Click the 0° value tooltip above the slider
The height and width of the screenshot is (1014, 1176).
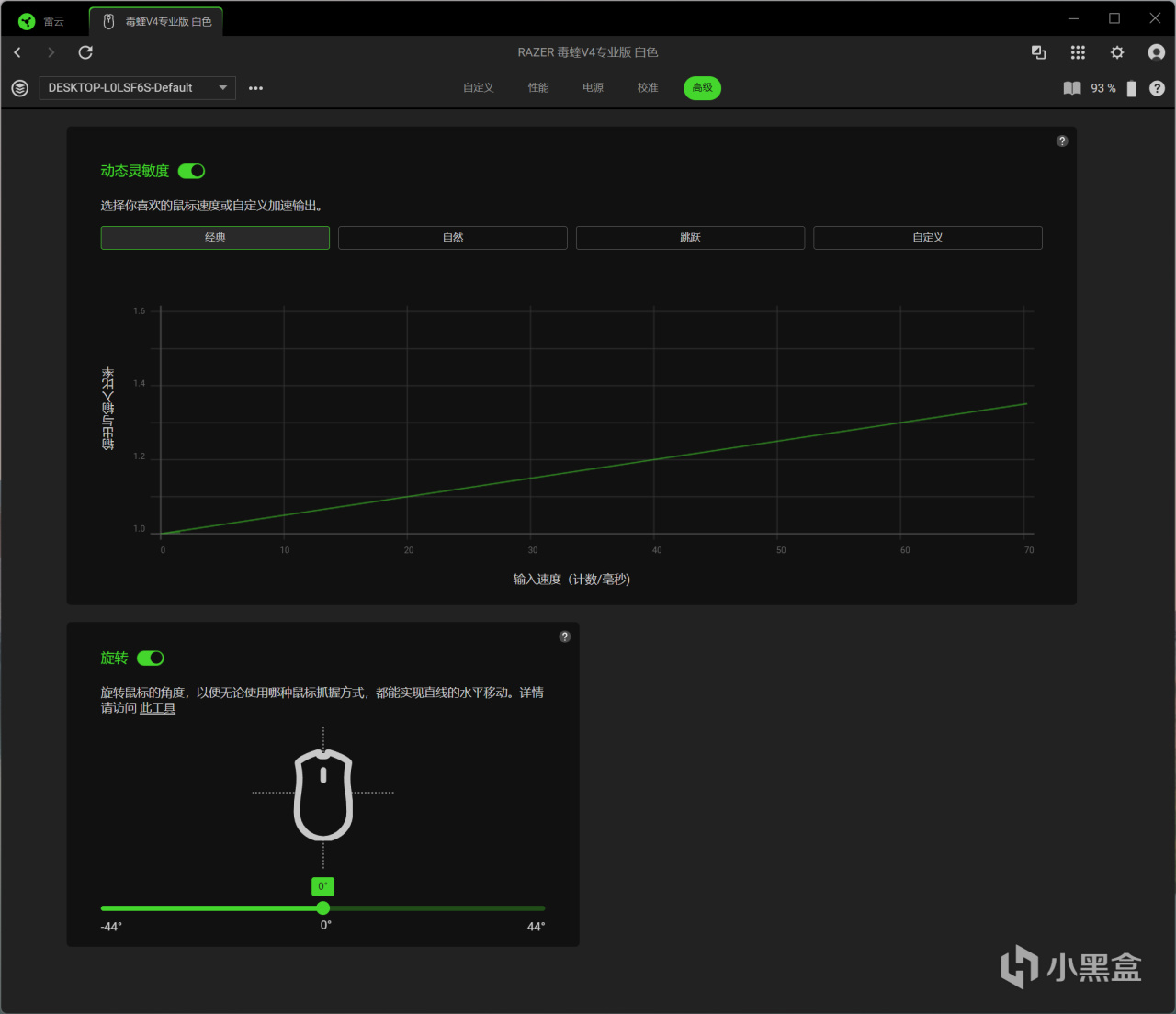[322, 886]
